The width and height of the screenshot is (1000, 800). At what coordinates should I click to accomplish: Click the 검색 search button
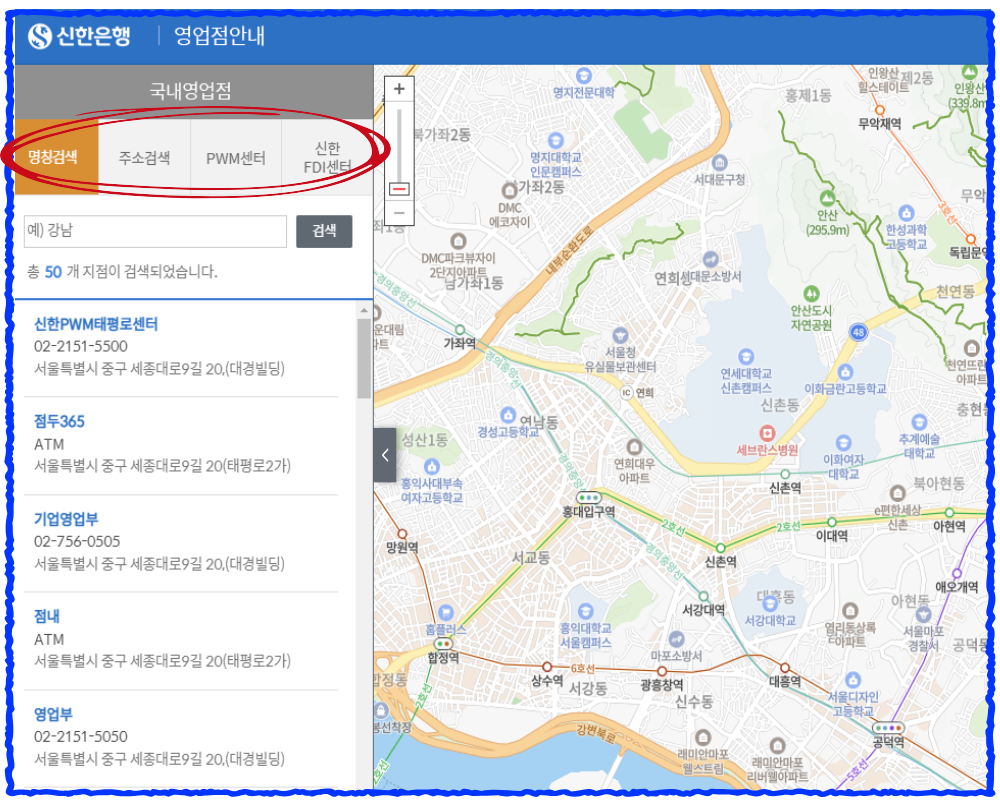coord(324,231)
